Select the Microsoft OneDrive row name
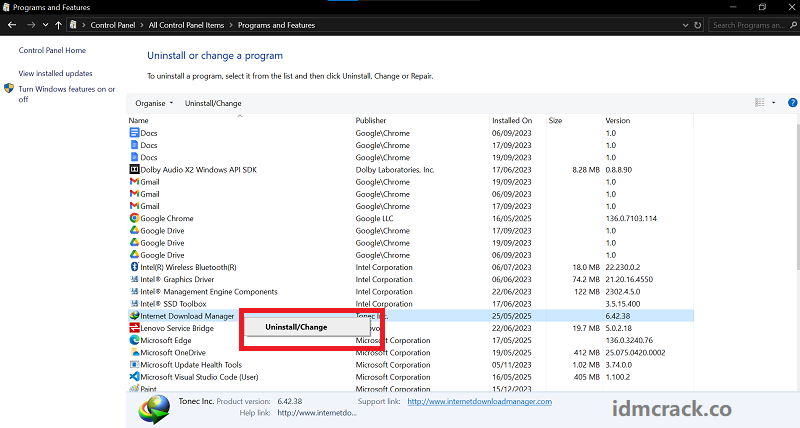This screenshot has height=428, width=800. pos(173,353)
